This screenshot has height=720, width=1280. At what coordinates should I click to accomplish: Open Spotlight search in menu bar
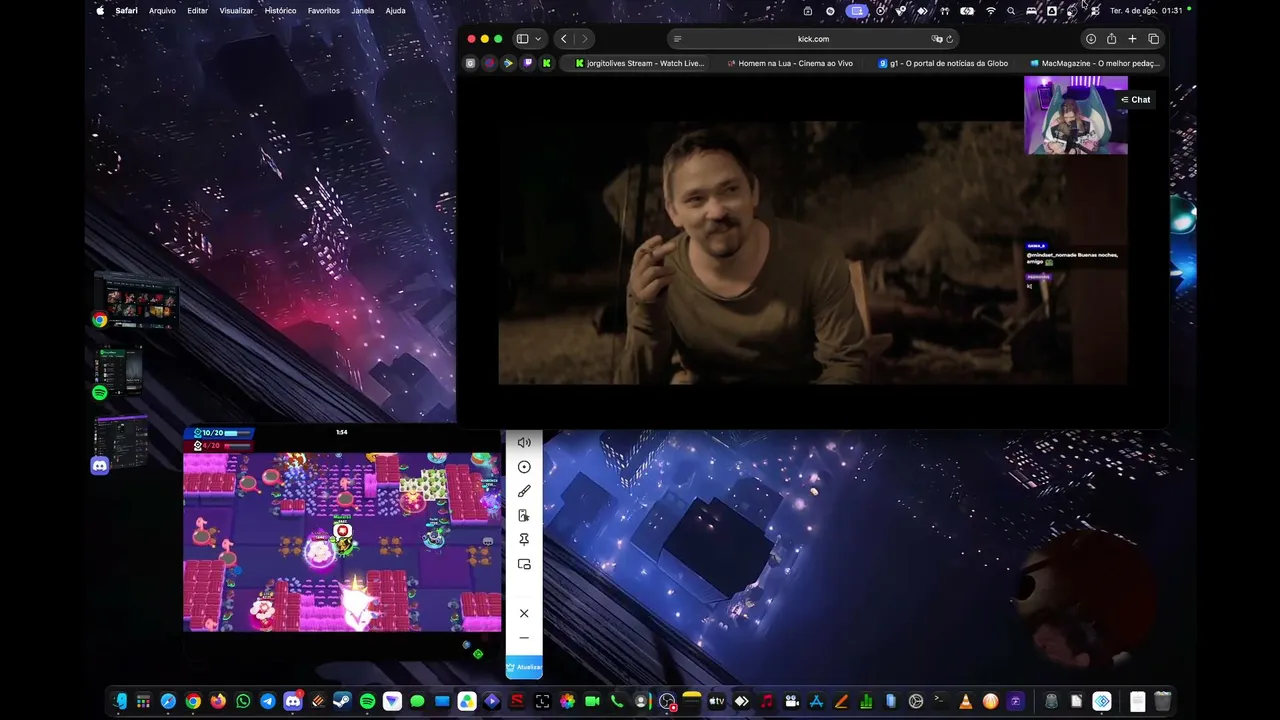1011,11
